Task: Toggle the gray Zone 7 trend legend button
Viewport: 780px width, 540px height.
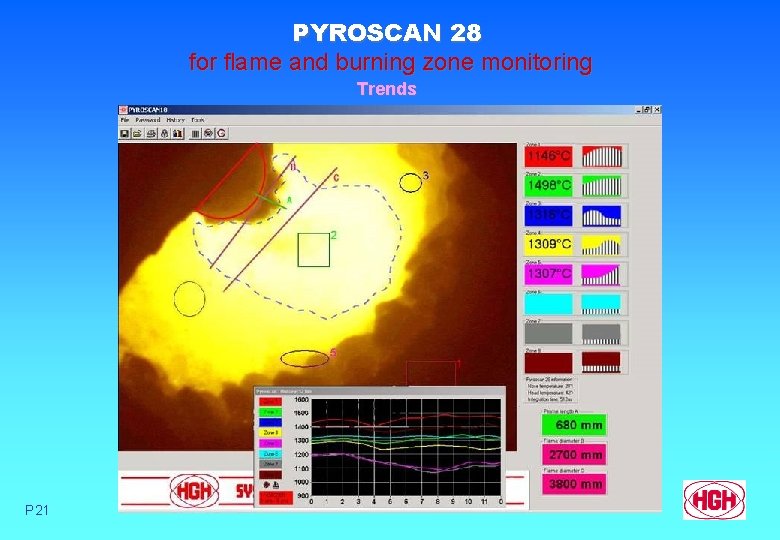Action: [x=271, y=464]
